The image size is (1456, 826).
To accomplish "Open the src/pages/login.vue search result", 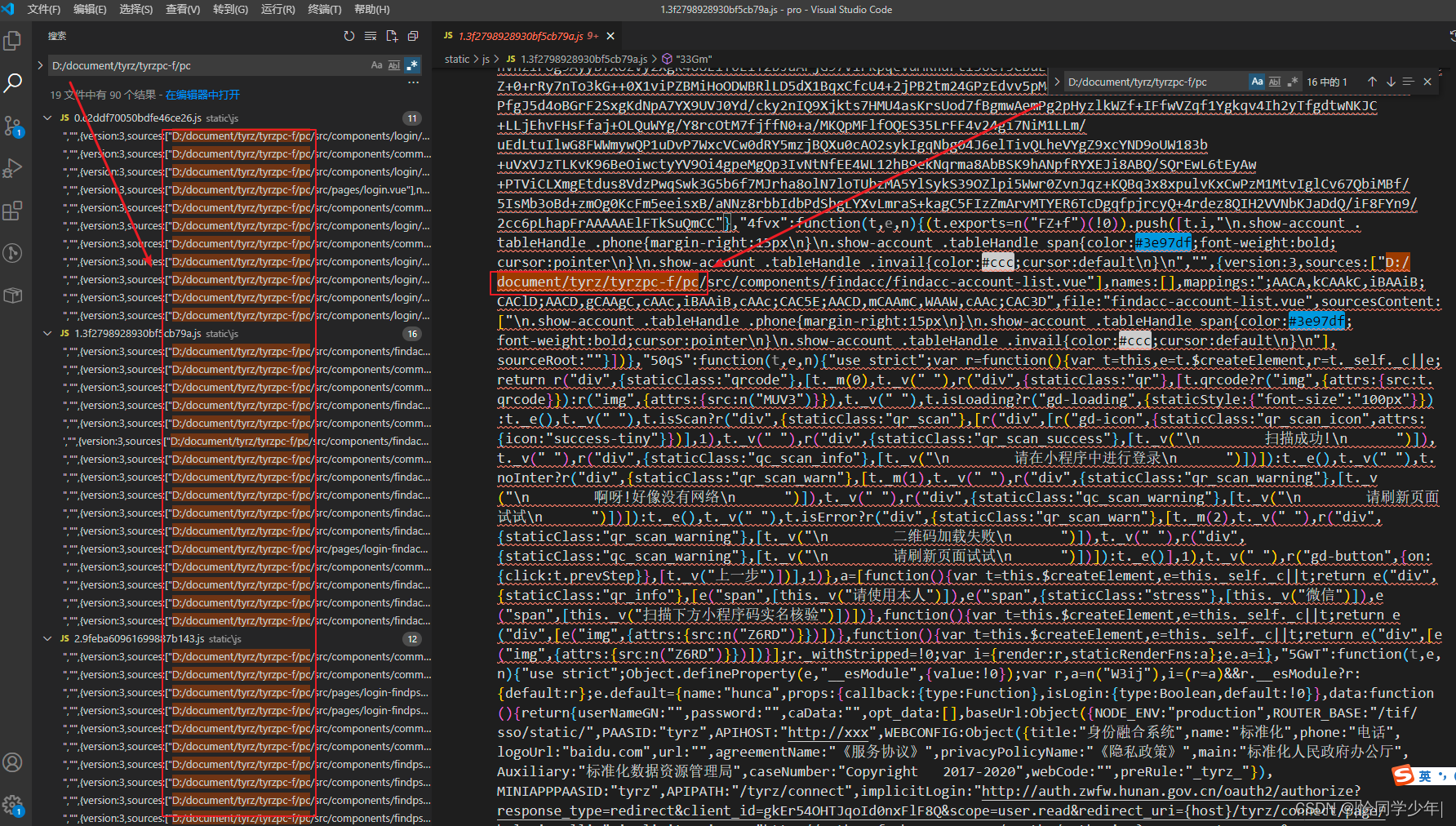I will [246, 190].
